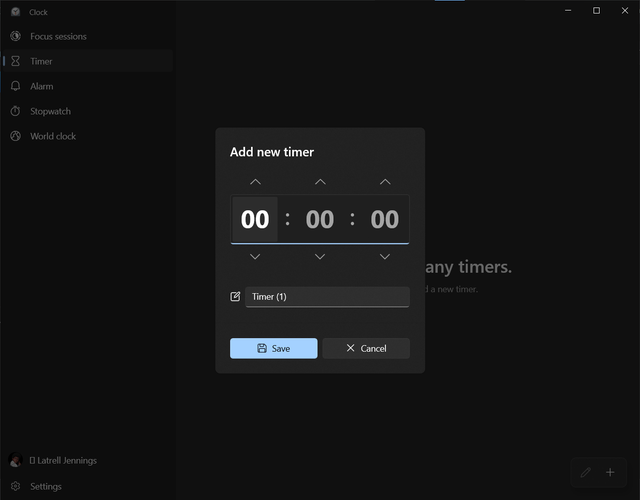This screenshot has height=500, width=640.
Task: Cancel adding the new timer
Action: (x=366, y=348)
